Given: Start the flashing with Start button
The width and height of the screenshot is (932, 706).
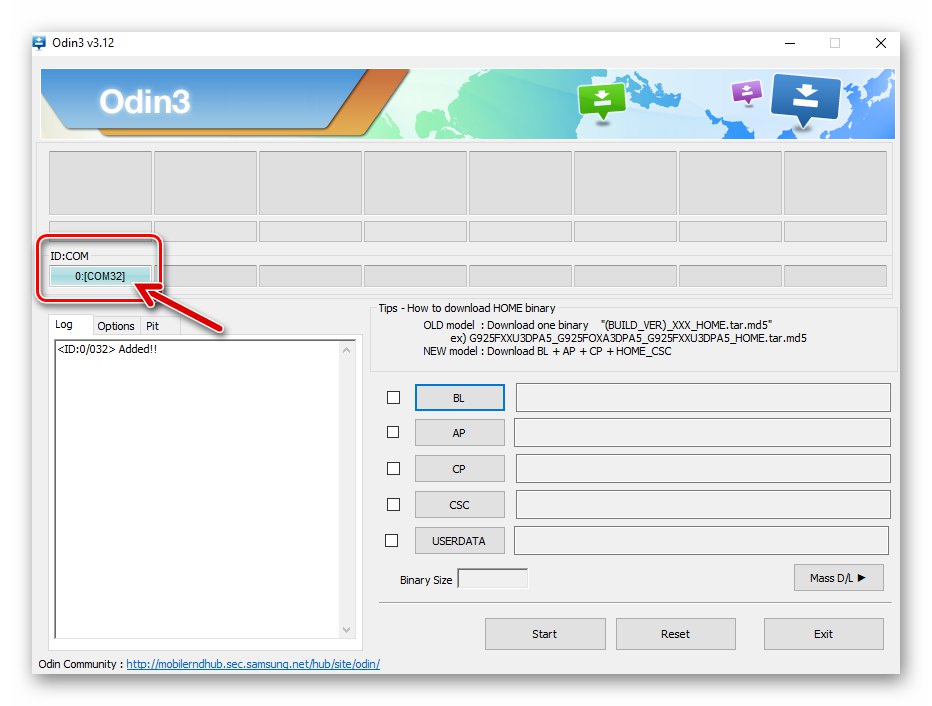Looking at the screenshot, I should click(x=545, y=634).
